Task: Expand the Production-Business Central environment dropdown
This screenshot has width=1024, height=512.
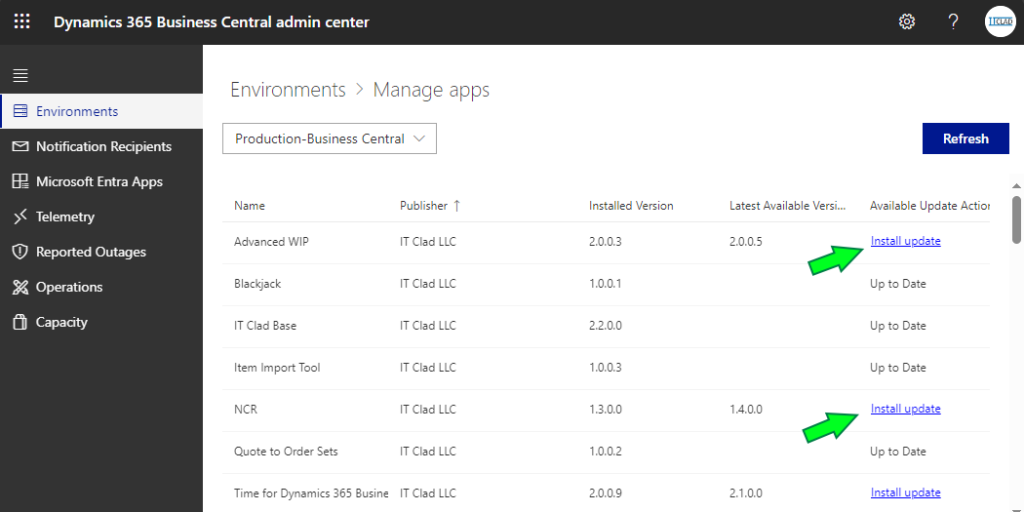Action: (x=329, y=139)
